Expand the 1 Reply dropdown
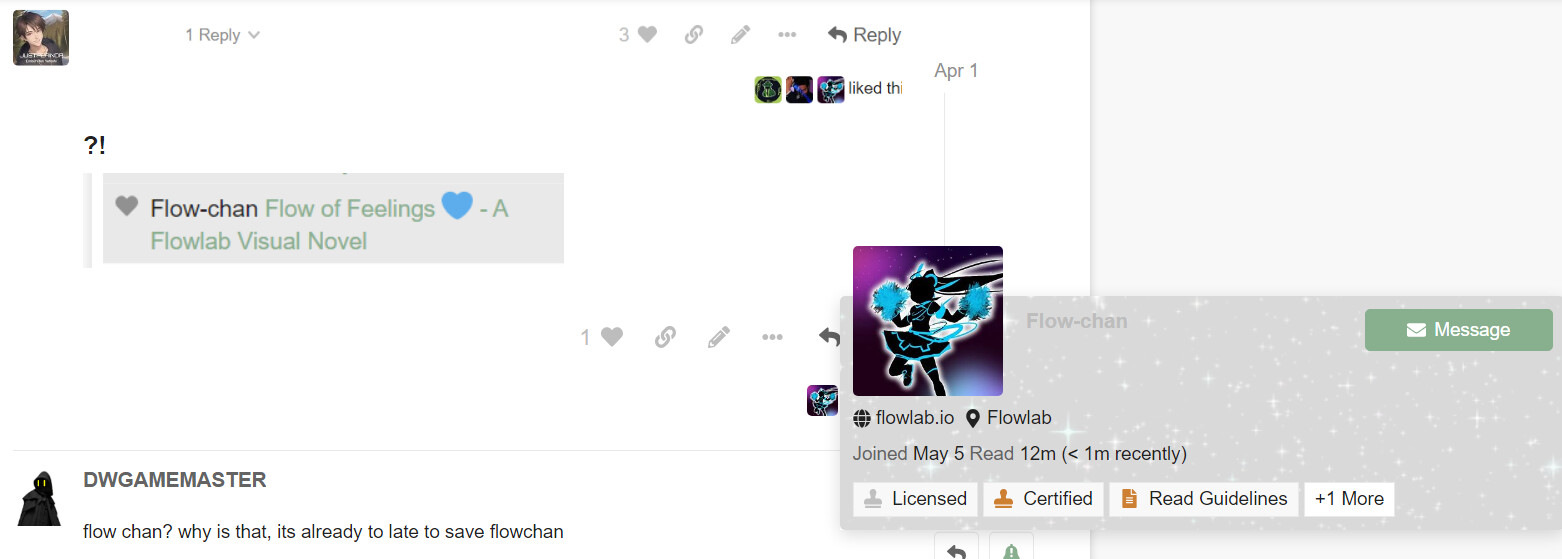Viewport: 1562px width, 559px height. pos(222,35)
